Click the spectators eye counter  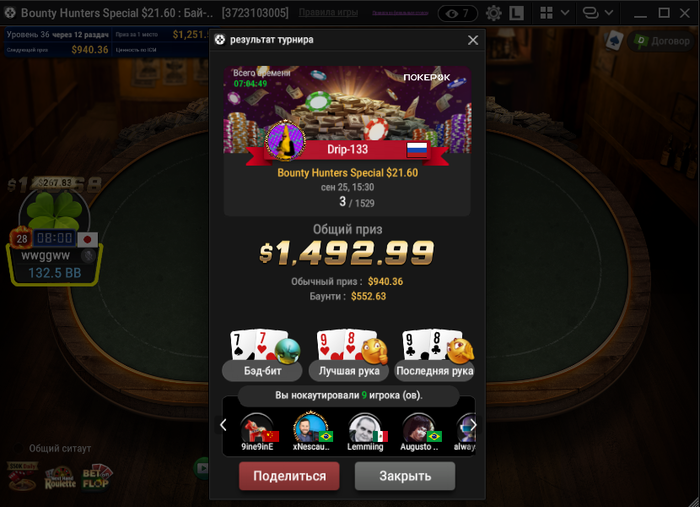pos(458,13)
